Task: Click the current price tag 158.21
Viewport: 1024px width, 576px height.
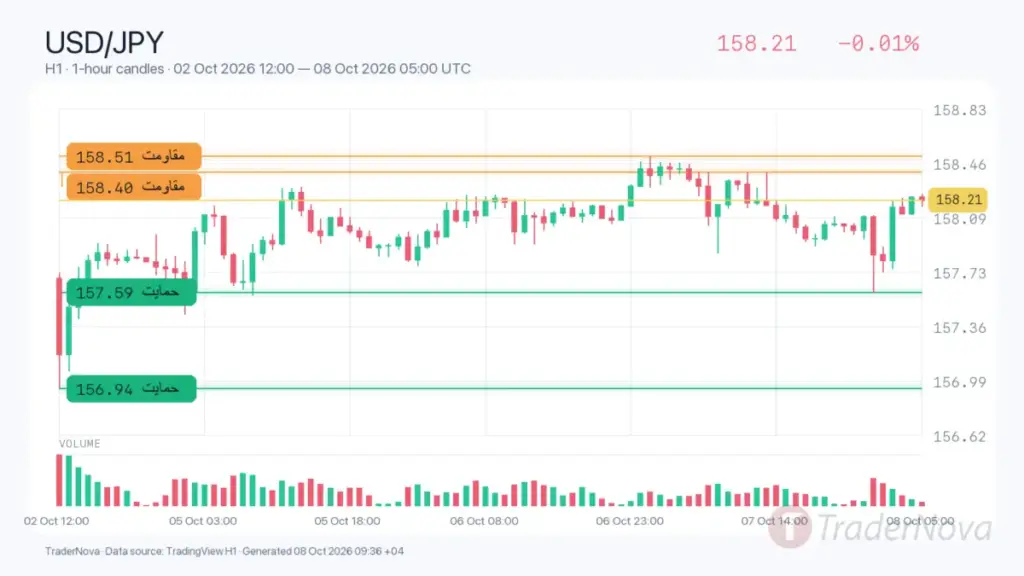Action: [957, 200]
